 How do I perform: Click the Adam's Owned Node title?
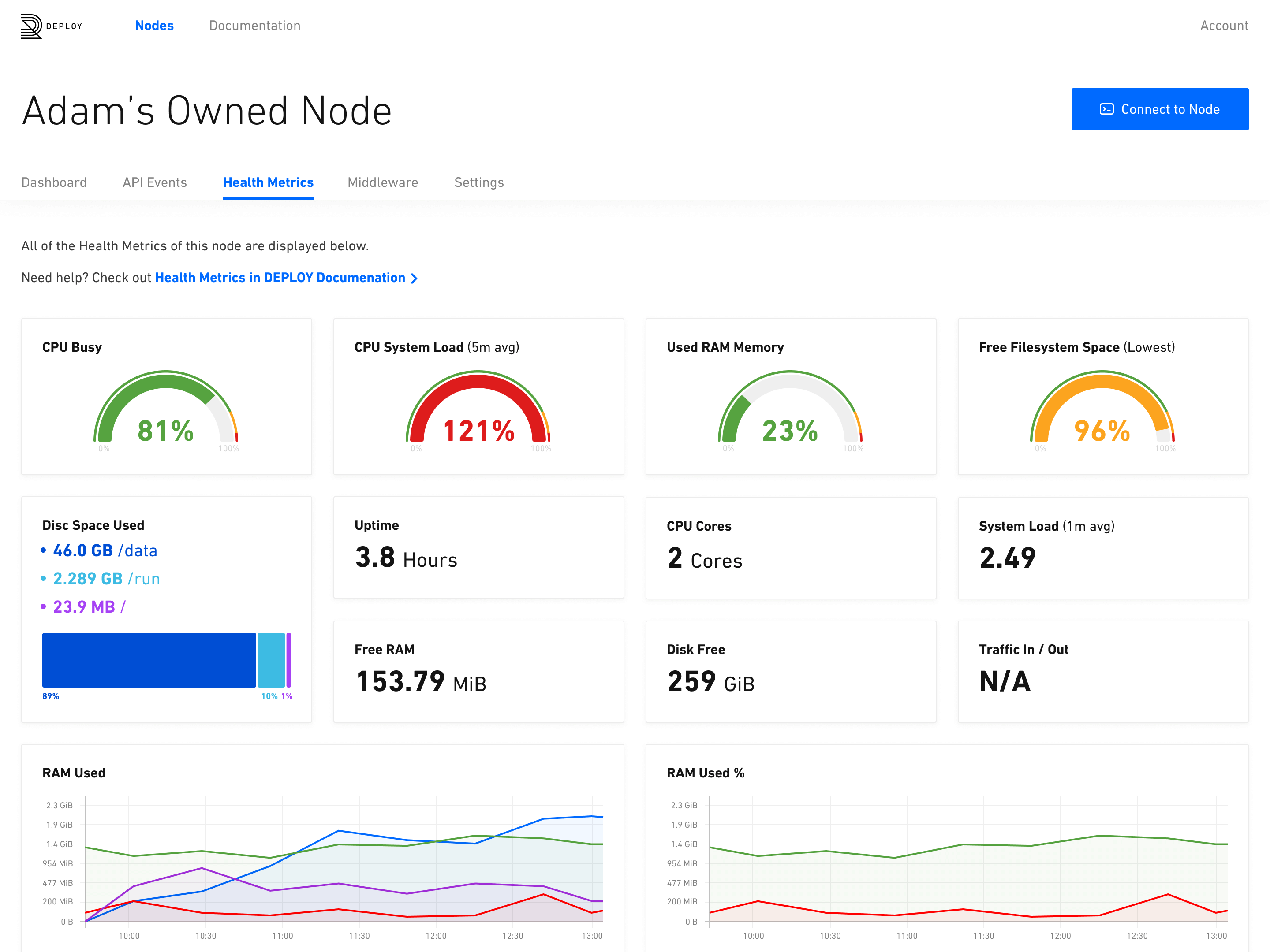click(x=207, y=110)
